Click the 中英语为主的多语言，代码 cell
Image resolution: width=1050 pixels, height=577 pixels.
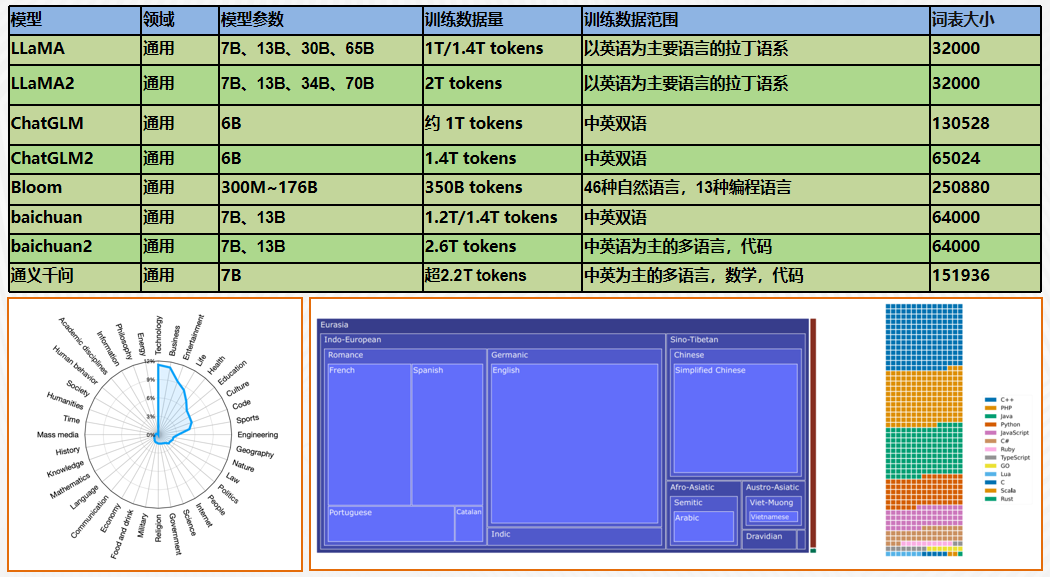tap(755, 247)
